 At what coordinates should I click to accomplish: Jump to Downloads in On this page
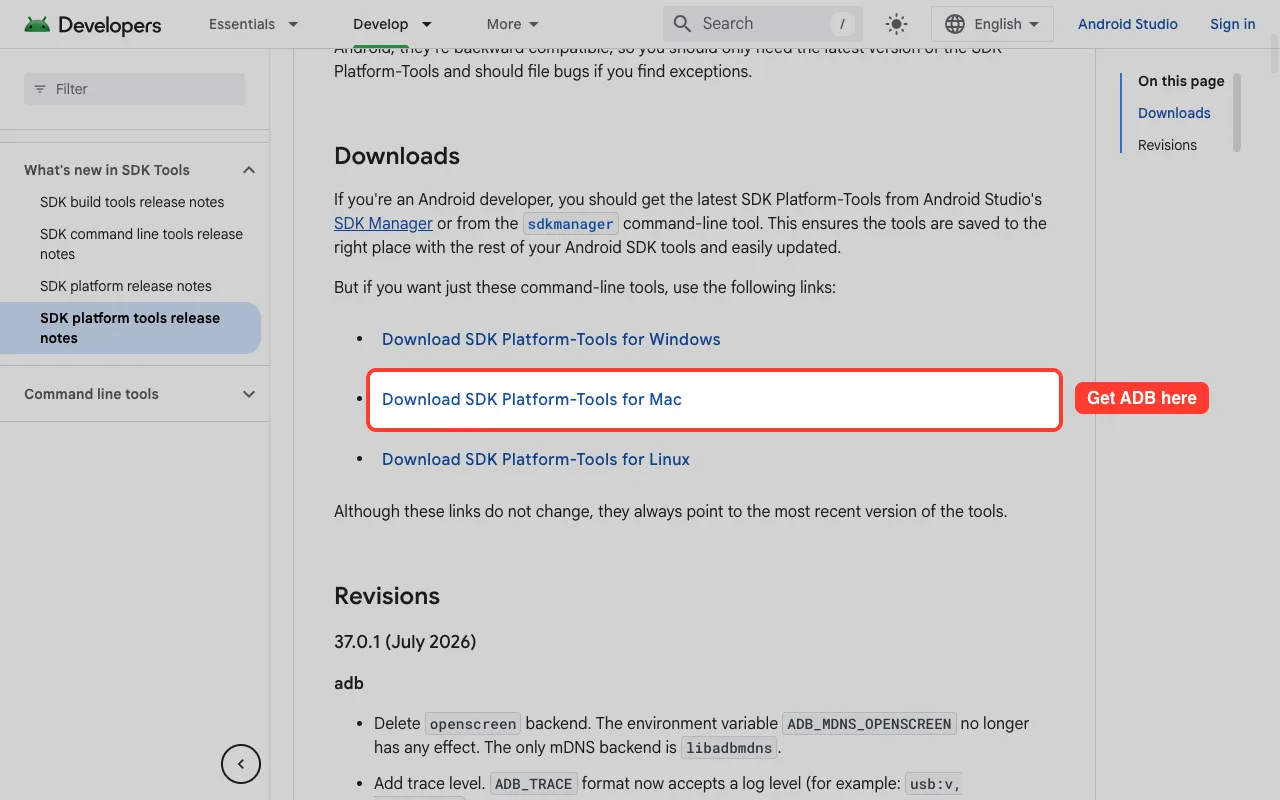coord(1174,113)
